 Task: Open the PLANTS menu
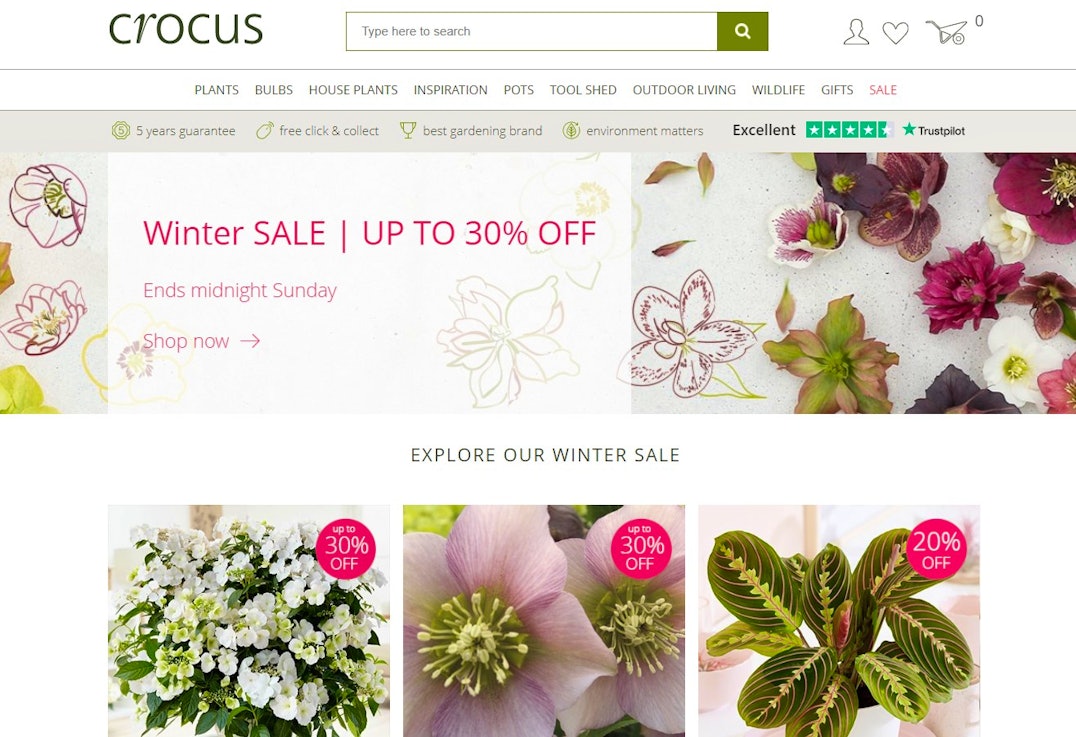216,90
